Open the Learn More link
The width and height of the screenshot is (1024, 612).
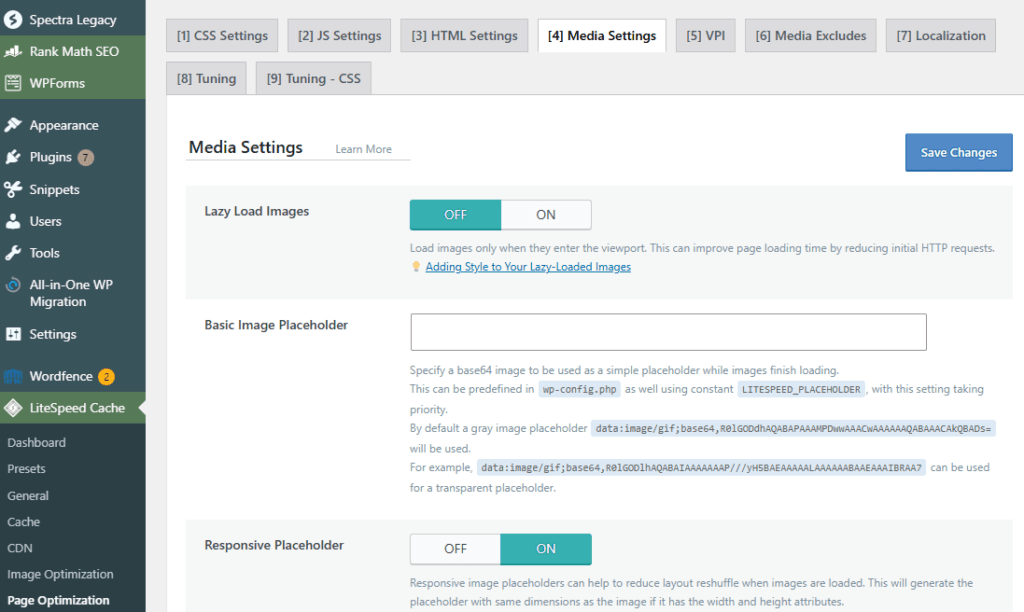pyautogui.click(x=364, y=149)
